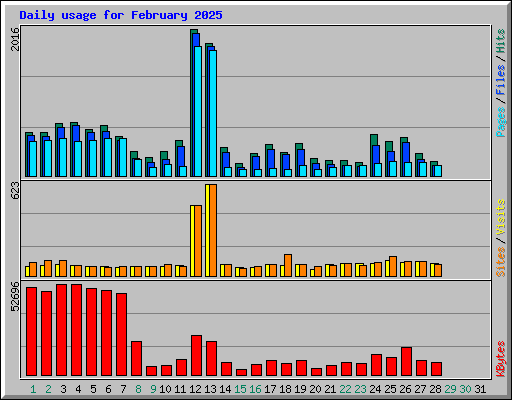
Task: Click day 22 on the x-axis
Action: [345, 389]
